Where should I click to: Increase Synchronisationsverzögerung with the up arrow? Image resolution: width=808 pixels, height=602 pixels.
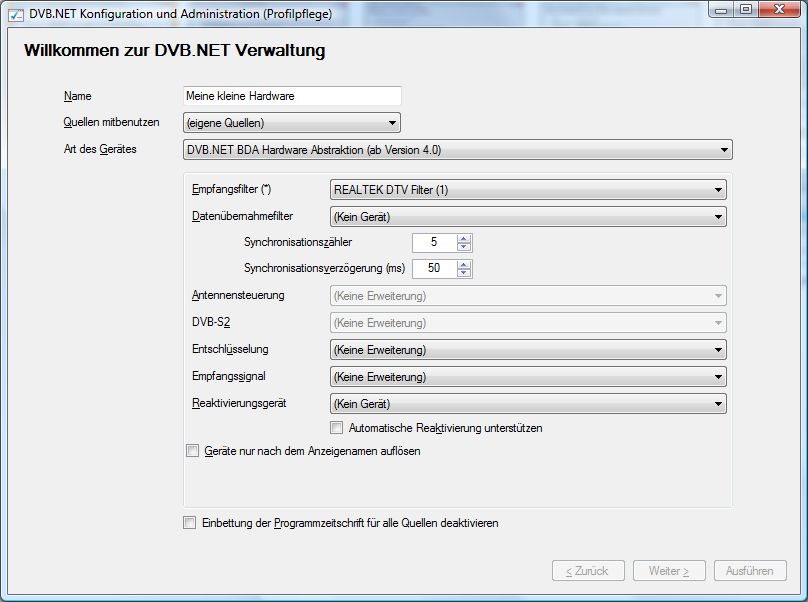click(464, 264)
